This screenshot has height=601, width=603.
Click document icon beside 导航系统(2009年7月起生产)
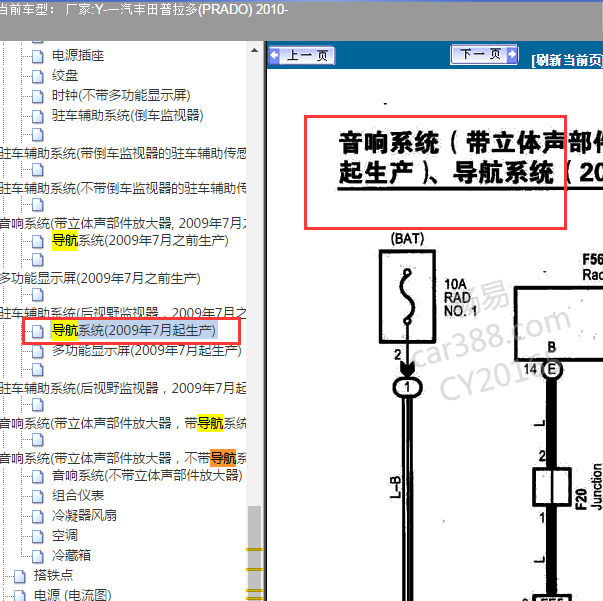click(37, 331)
